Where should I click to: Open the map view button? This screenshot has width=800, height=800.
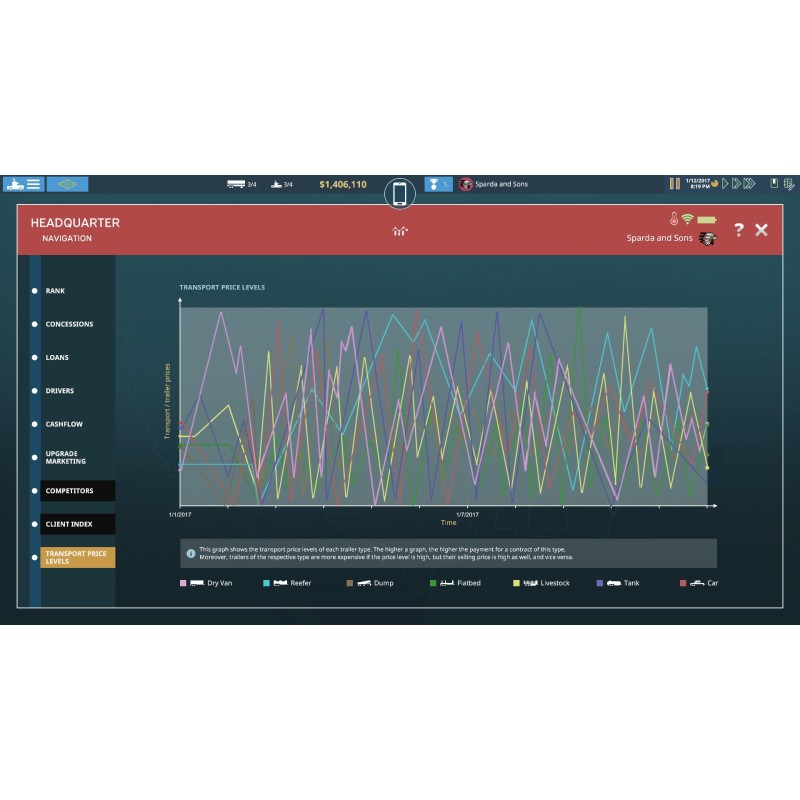(x=67, y=184)
